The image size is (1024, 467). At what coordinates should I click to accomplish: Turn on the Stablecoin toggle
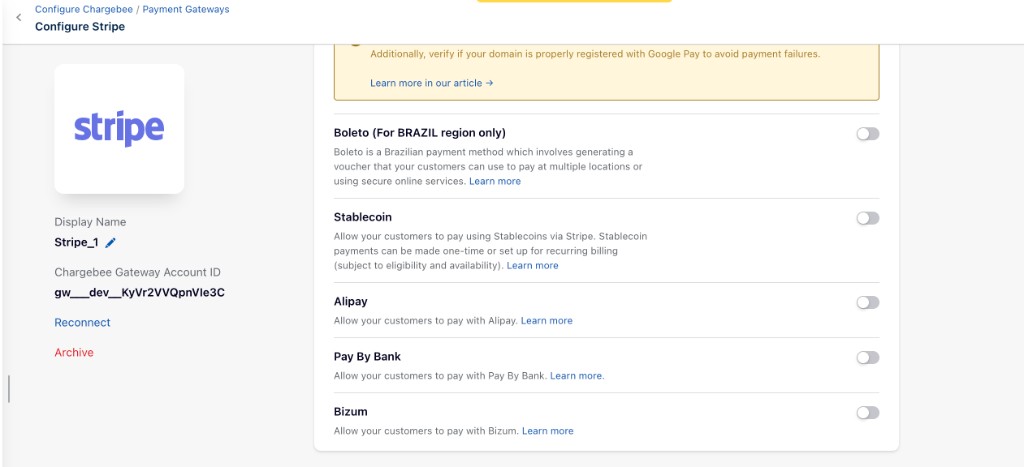(x=868, y=218)
